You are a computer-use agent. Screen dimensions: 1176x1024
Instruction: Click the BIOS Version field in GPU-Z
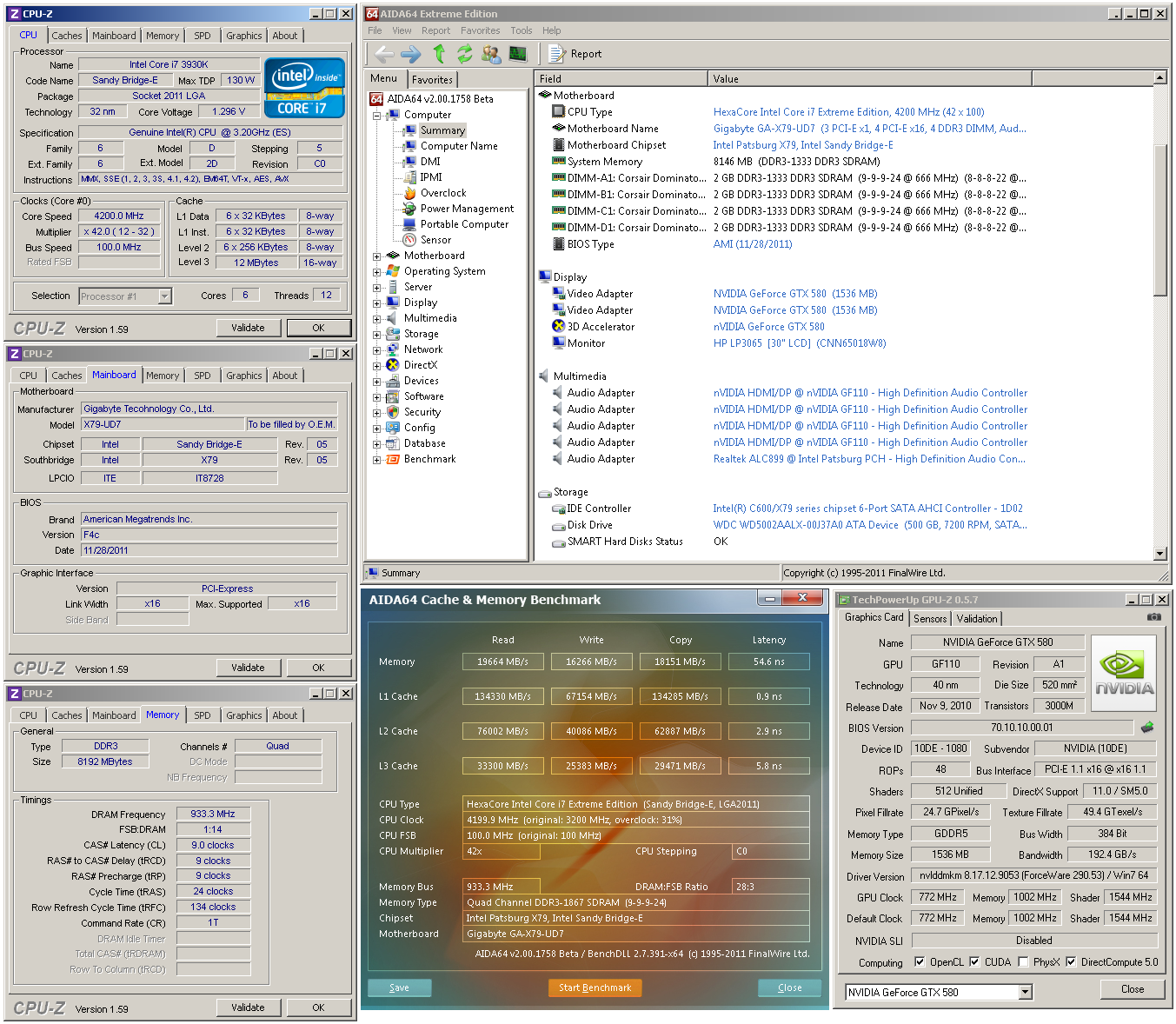[x=1022, y=728]
